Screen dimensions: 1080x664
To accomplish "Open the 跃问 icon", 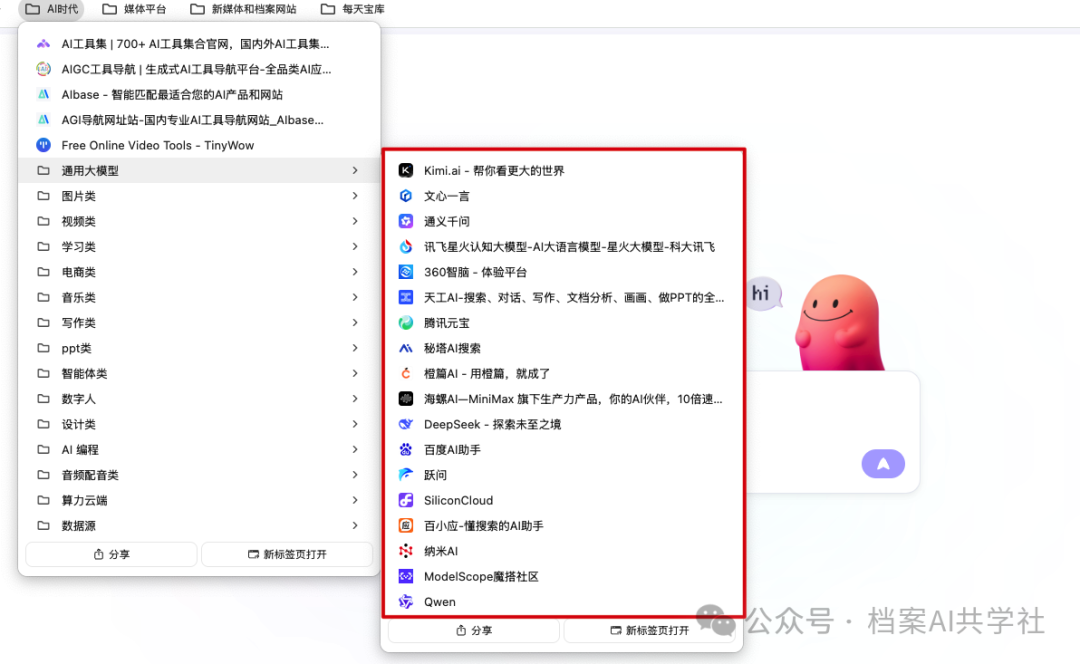I will click(x=406, y=475).
